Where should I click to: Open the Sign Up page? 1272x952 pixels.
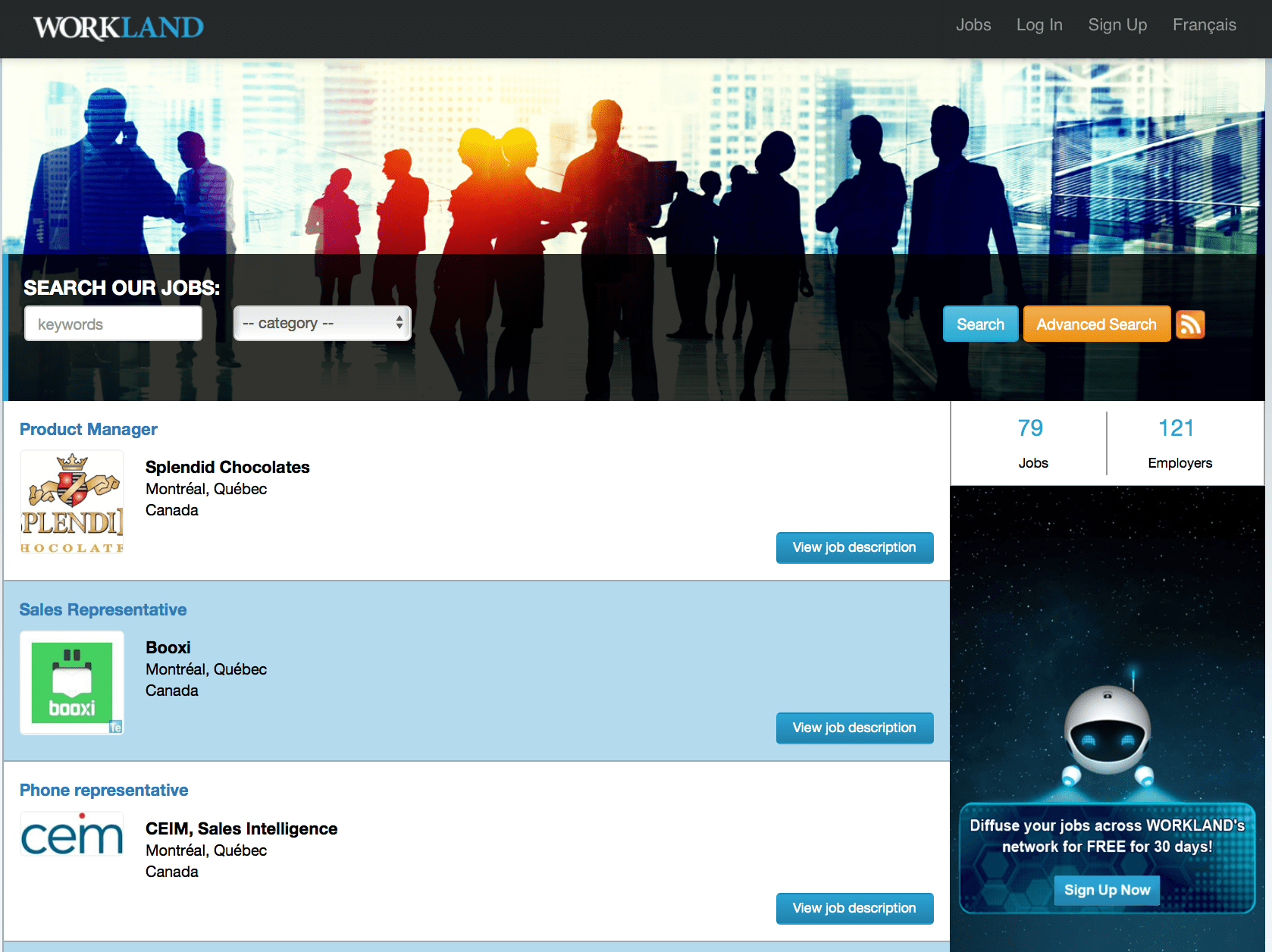pos(1117,25)
